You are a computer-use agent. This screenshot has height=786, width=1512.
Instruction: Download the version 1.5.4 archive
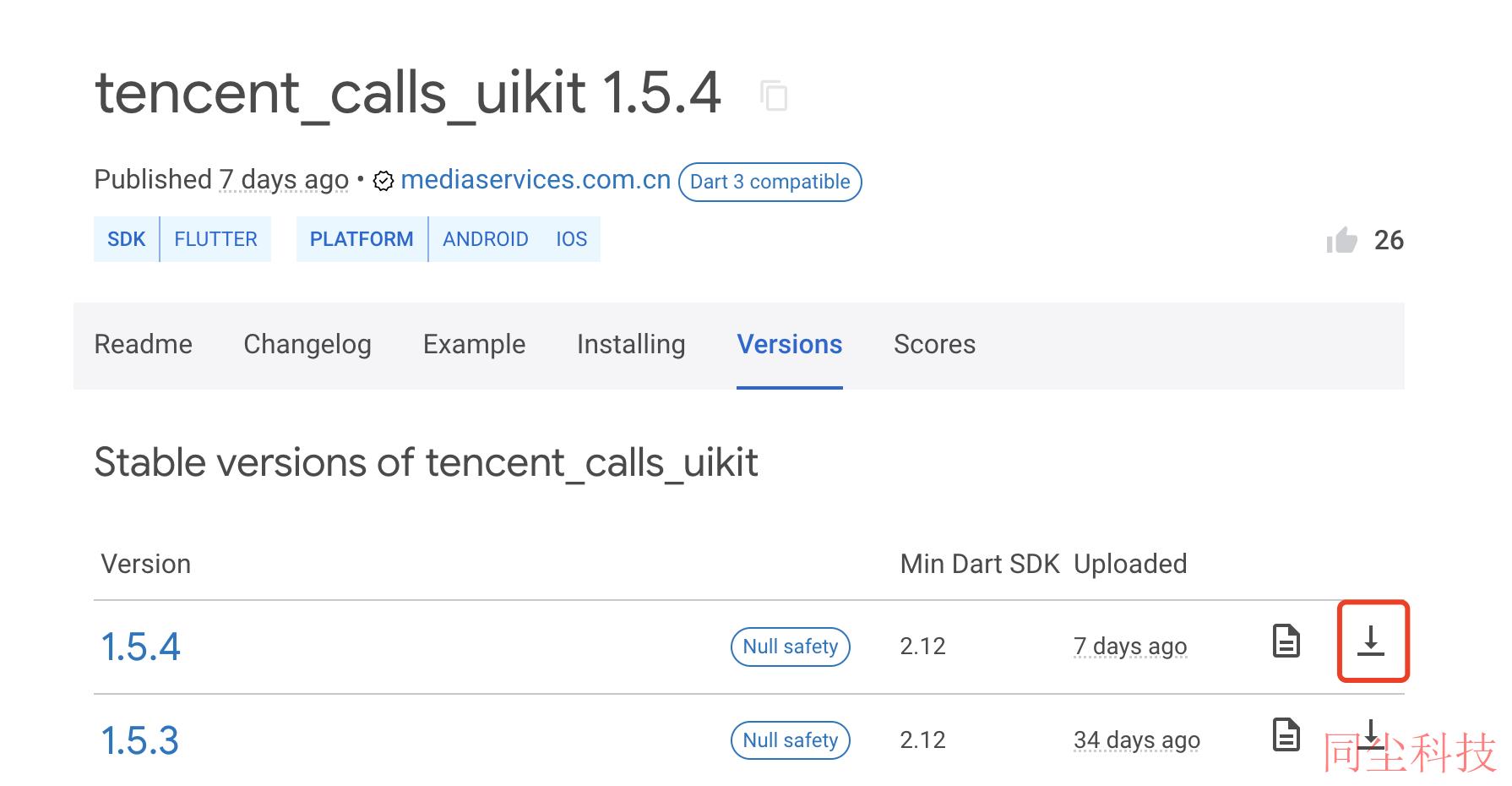(x=1371, y=641)
